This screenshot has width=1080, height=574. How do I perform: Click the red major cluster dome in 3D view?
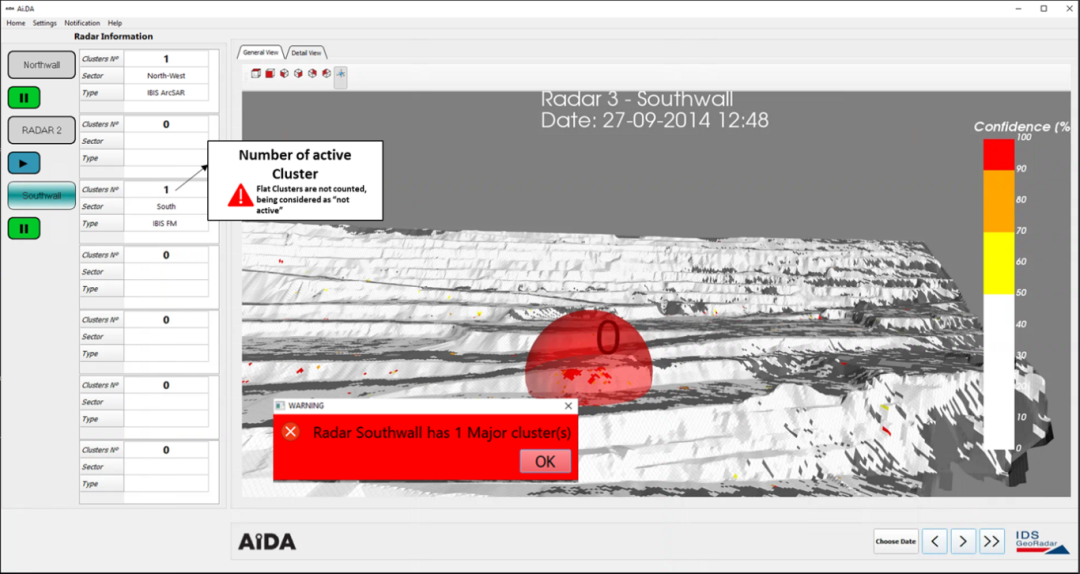point(589,358)
